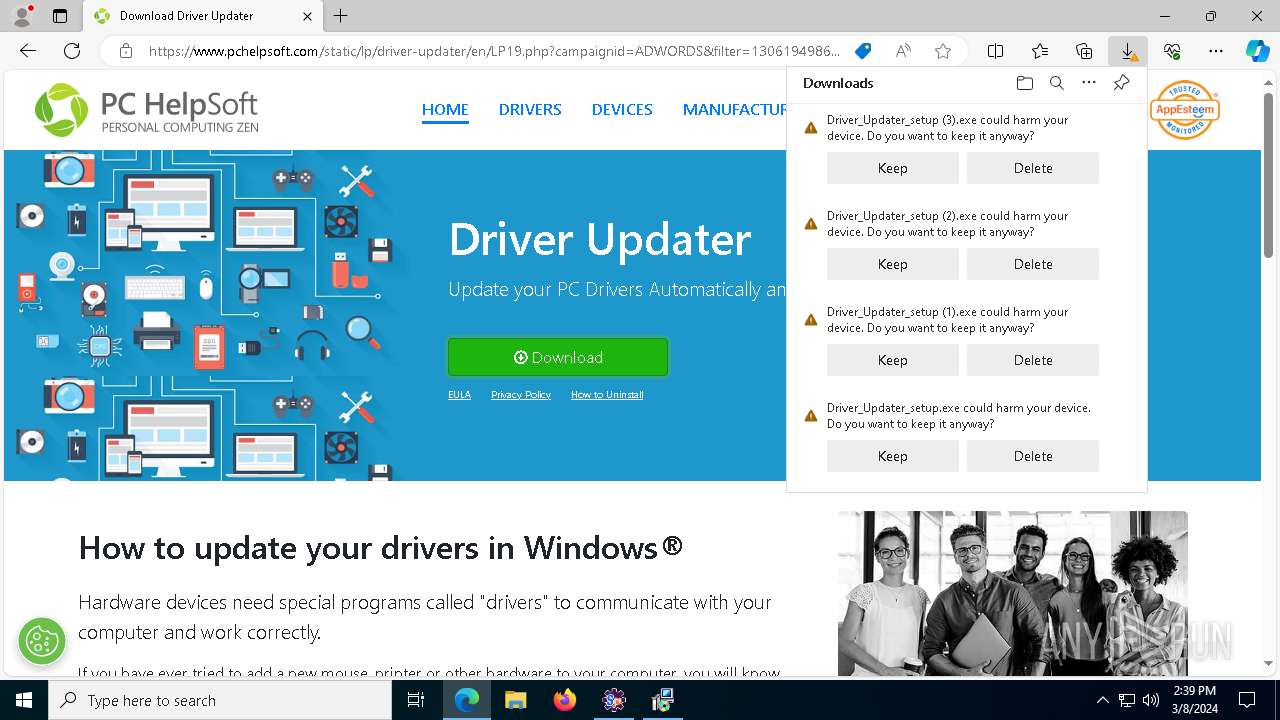Launch Firefox from taskbar
This screenshot has width=1280, height=720.
(565, 700)
